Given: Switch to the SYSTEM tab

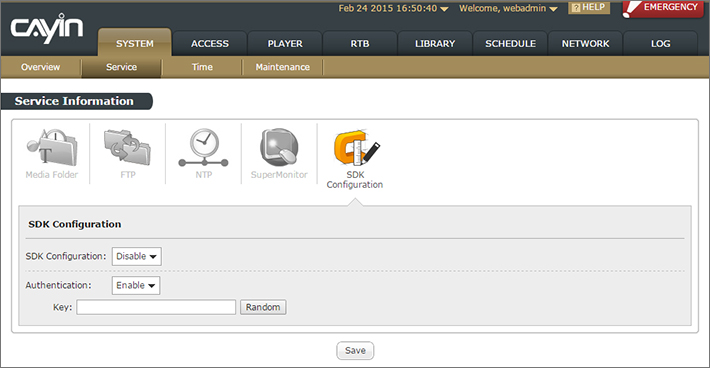Looking at the screenshot, I should [134, 43].
